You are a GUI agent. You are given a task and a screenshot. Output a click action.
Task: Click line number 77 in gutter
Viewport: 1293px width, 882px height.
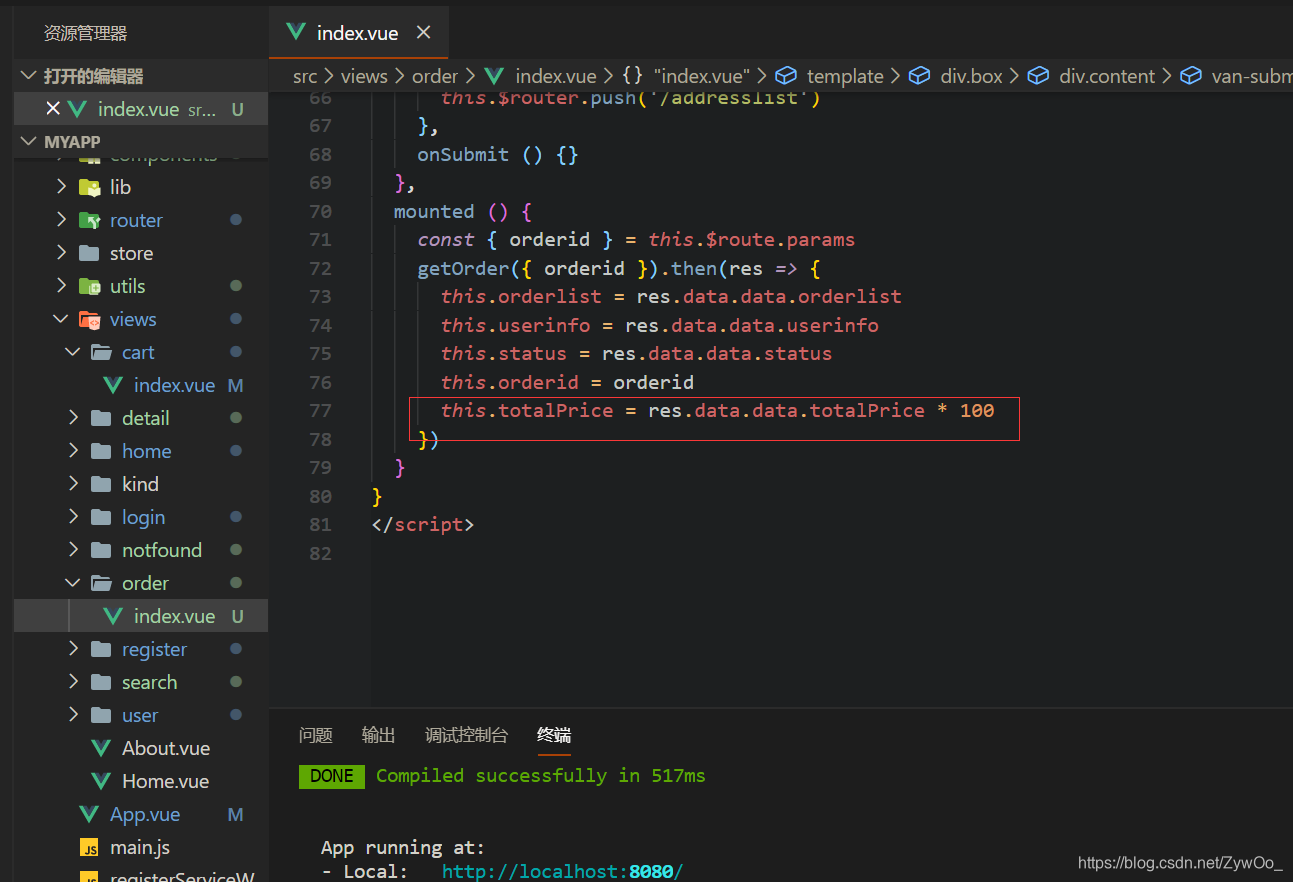(321, 411)
